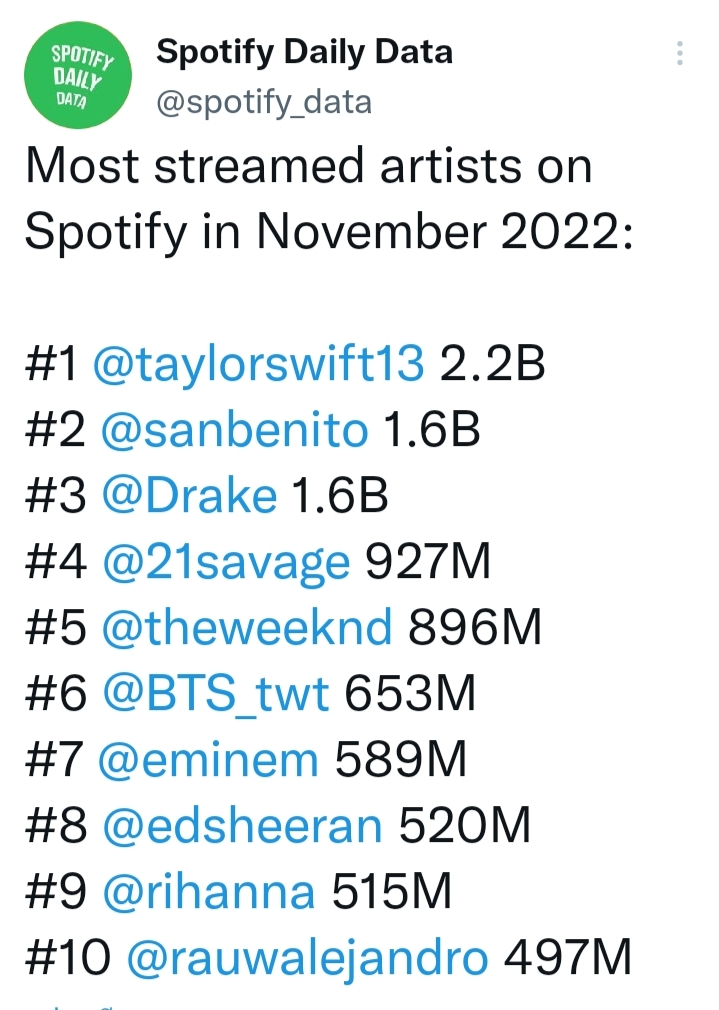Open the @sanbenito mention

click(235, 430)
